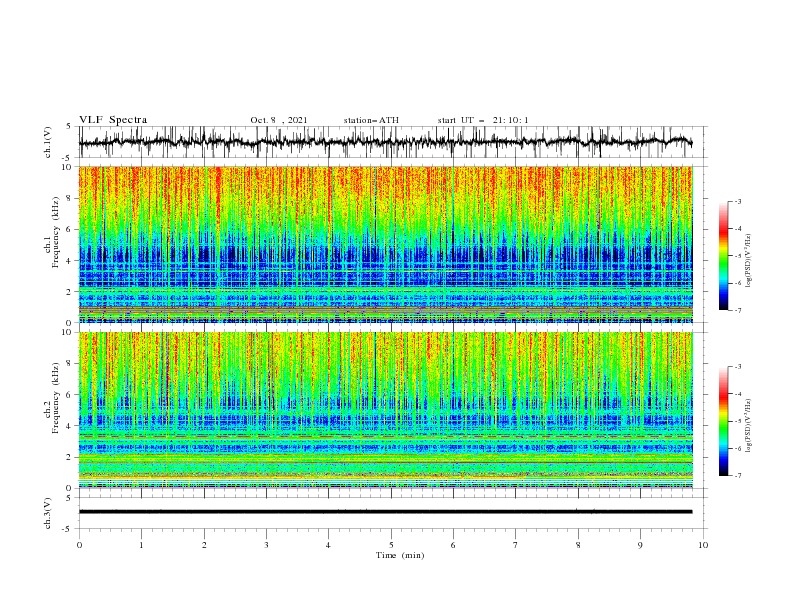This screenshot has width=792, height=612.
Task: Click the "start UT = 21:10:1" text
Action: coord(483,120)
